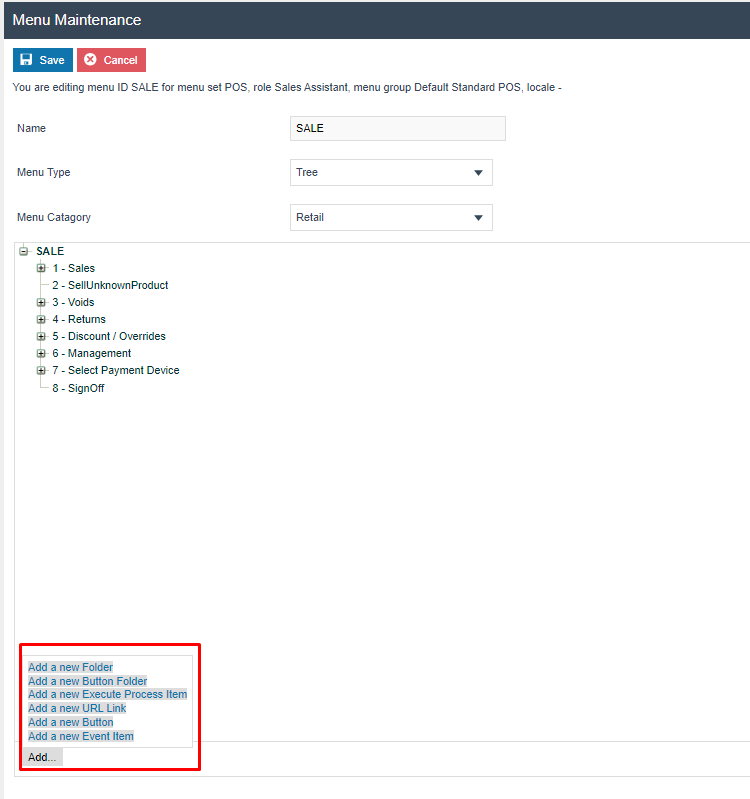
Task: Select the 6 - Management tree item
Action: pos(92,353)
